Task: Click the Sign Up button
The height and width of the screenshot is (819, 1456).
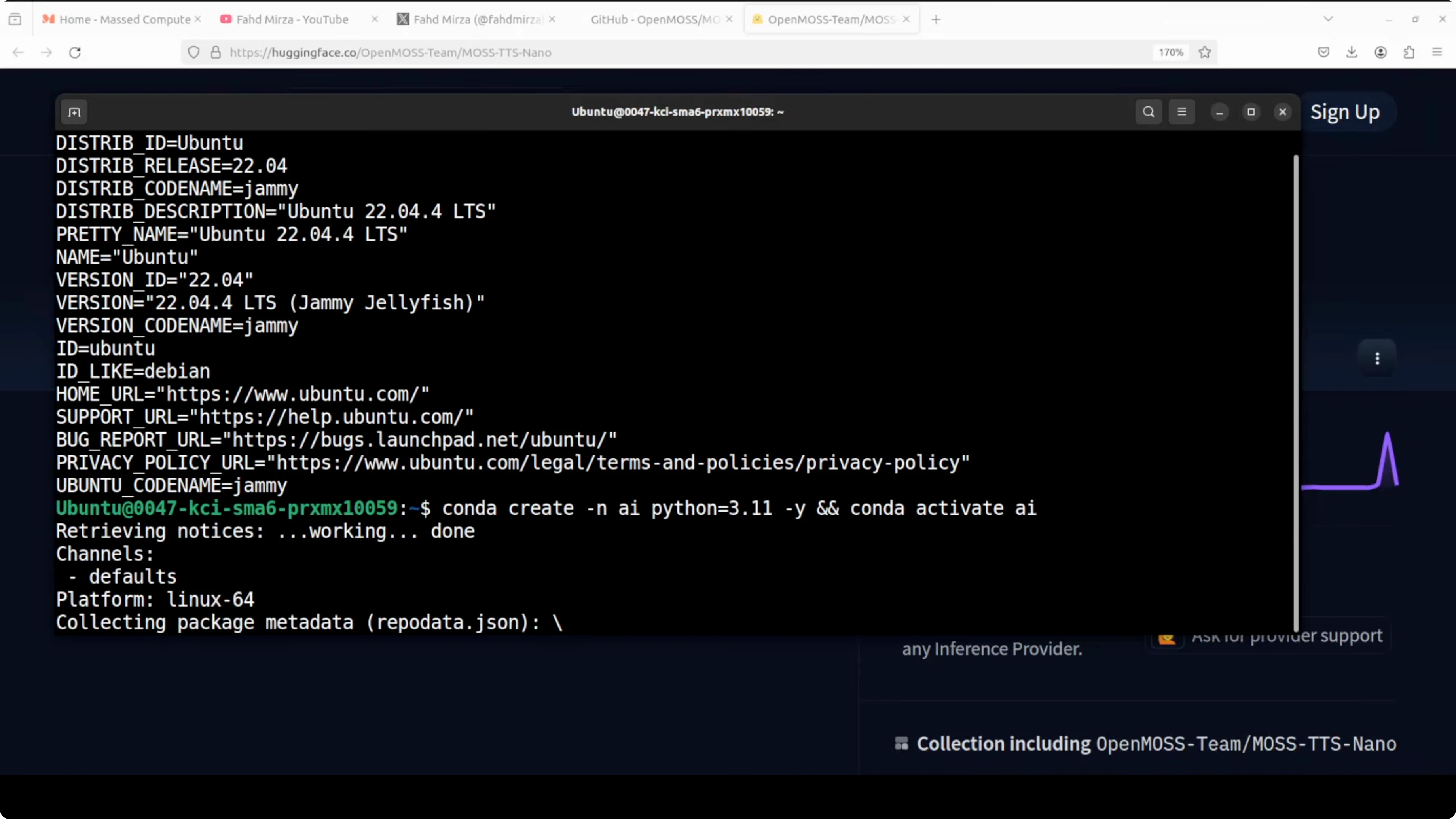Action: pyautogui.click(x=1345, y=112)
